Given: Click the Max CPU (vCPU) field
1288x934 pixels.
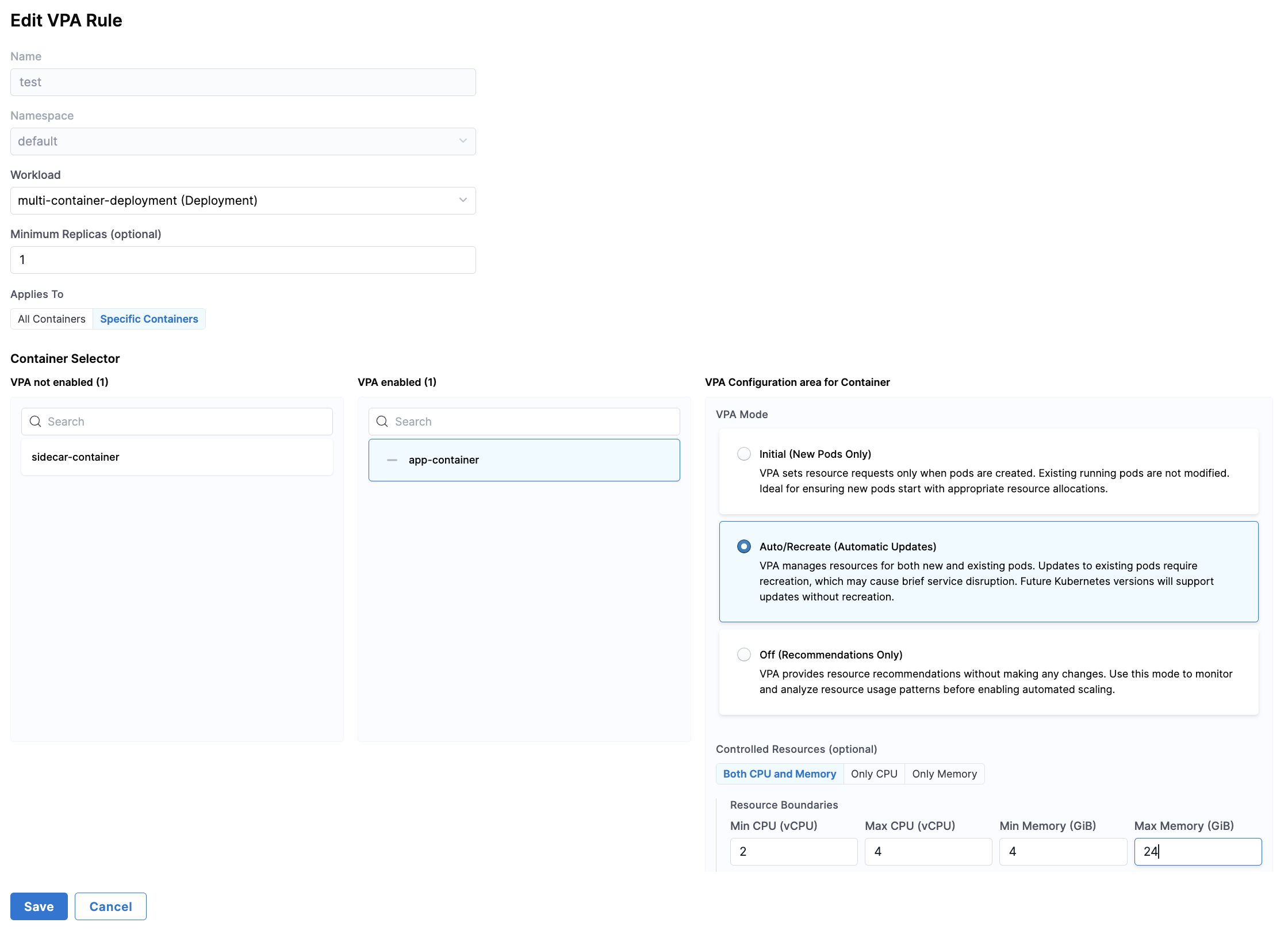Looking at the screenshot, I should pyautogui.click(x=928, y=852).
